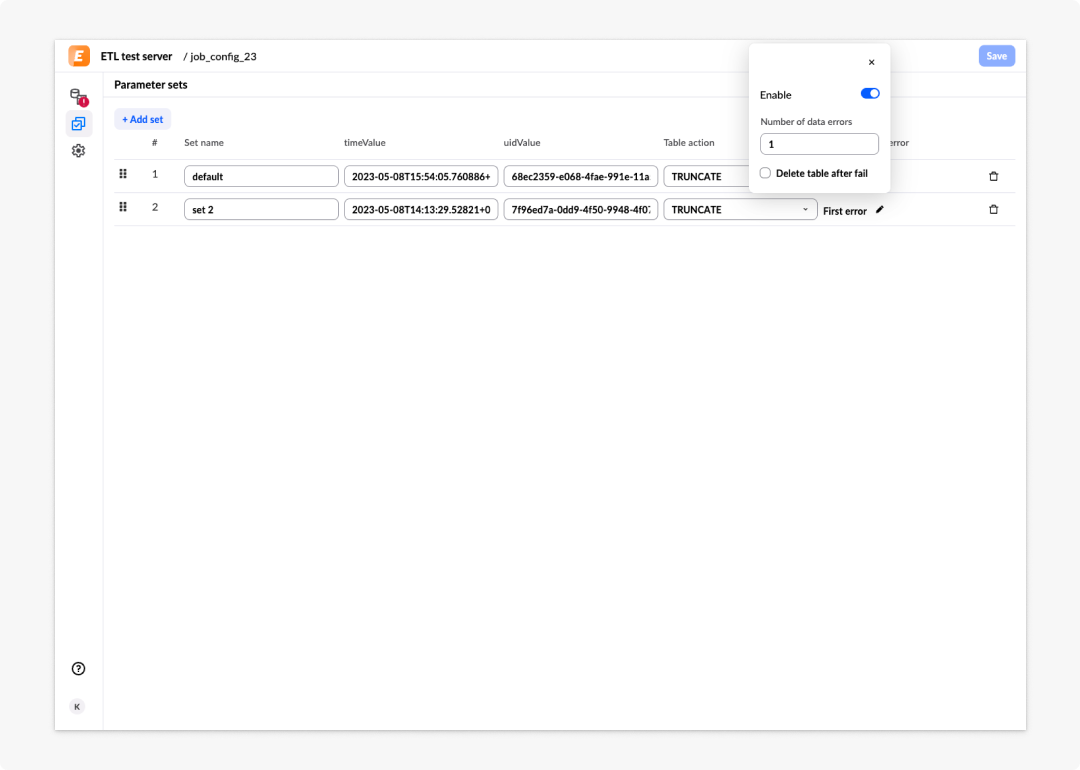The image size is (1080, 770).
Task: Click the Add set button
Action: pyautogui.click(x=143, y=119)
